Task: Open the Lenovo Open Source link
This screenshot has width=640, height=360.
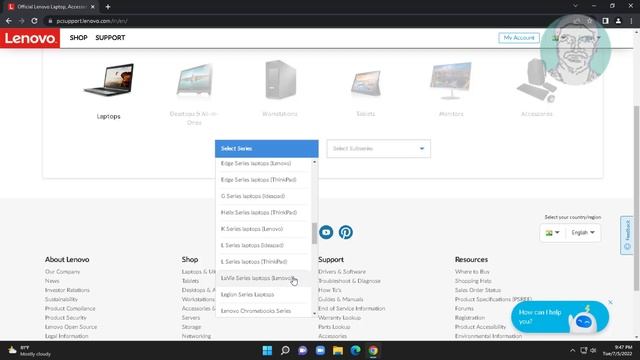Action: [x=71, y=327]
